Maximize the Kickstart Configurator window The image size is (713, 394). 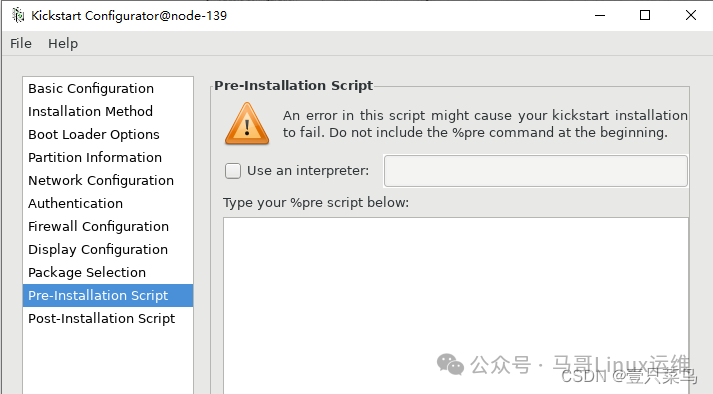(645, 15)
